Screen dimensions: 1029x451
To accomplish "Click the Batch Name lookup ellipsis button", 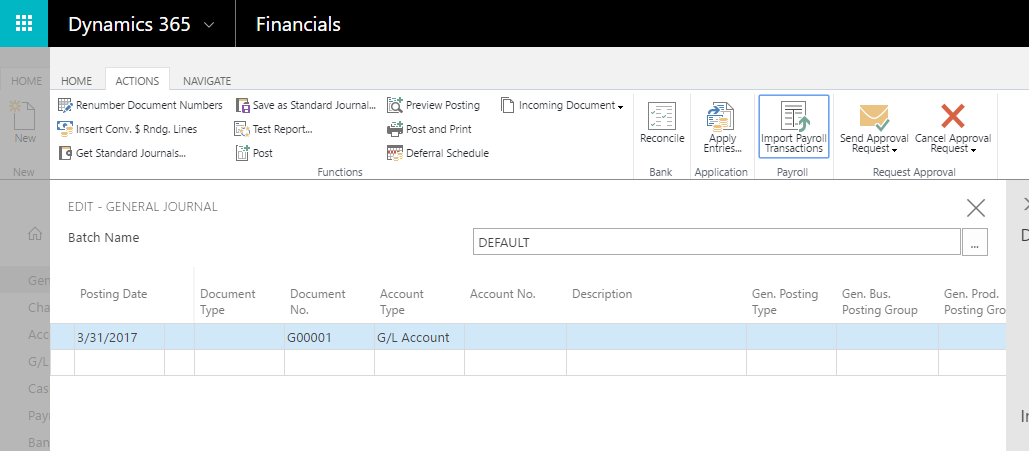I will [974, 242].
